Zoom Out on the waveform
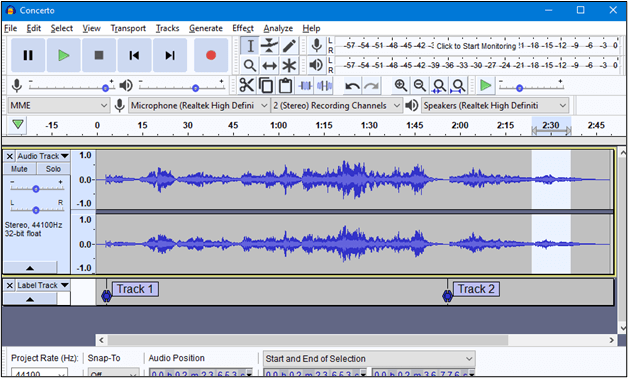 point(420,85)
